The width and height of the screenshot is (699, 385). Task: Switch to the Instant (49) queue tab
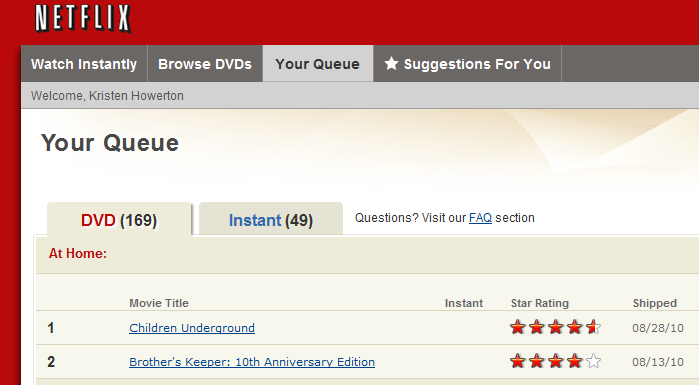pyautogui.click(x=271, y=219)
